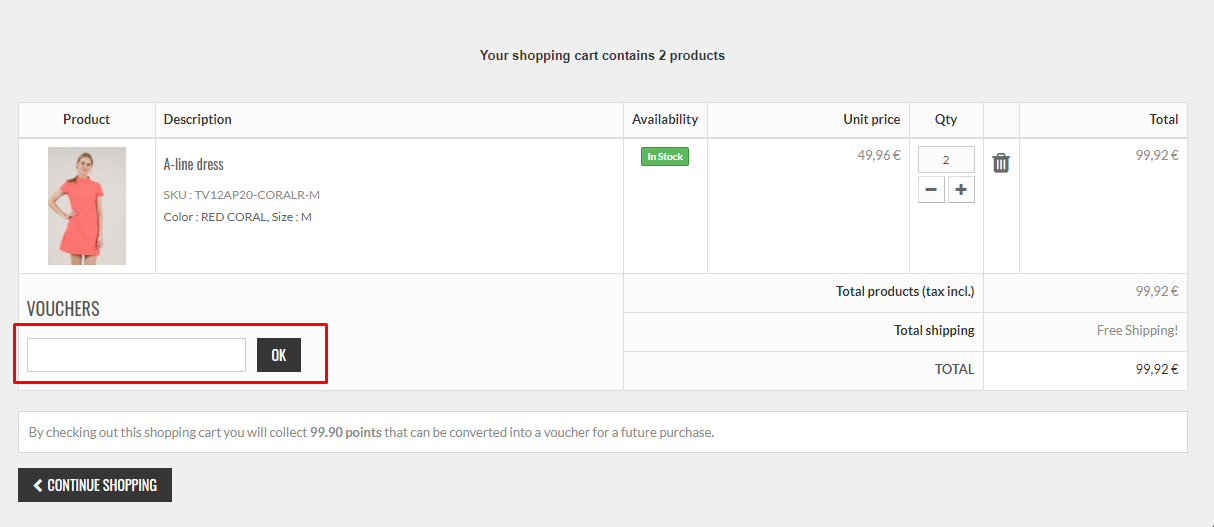Screen dimensions: 1214x527
Task: Click the In Stock availability badge
Action: coord(665,157)
